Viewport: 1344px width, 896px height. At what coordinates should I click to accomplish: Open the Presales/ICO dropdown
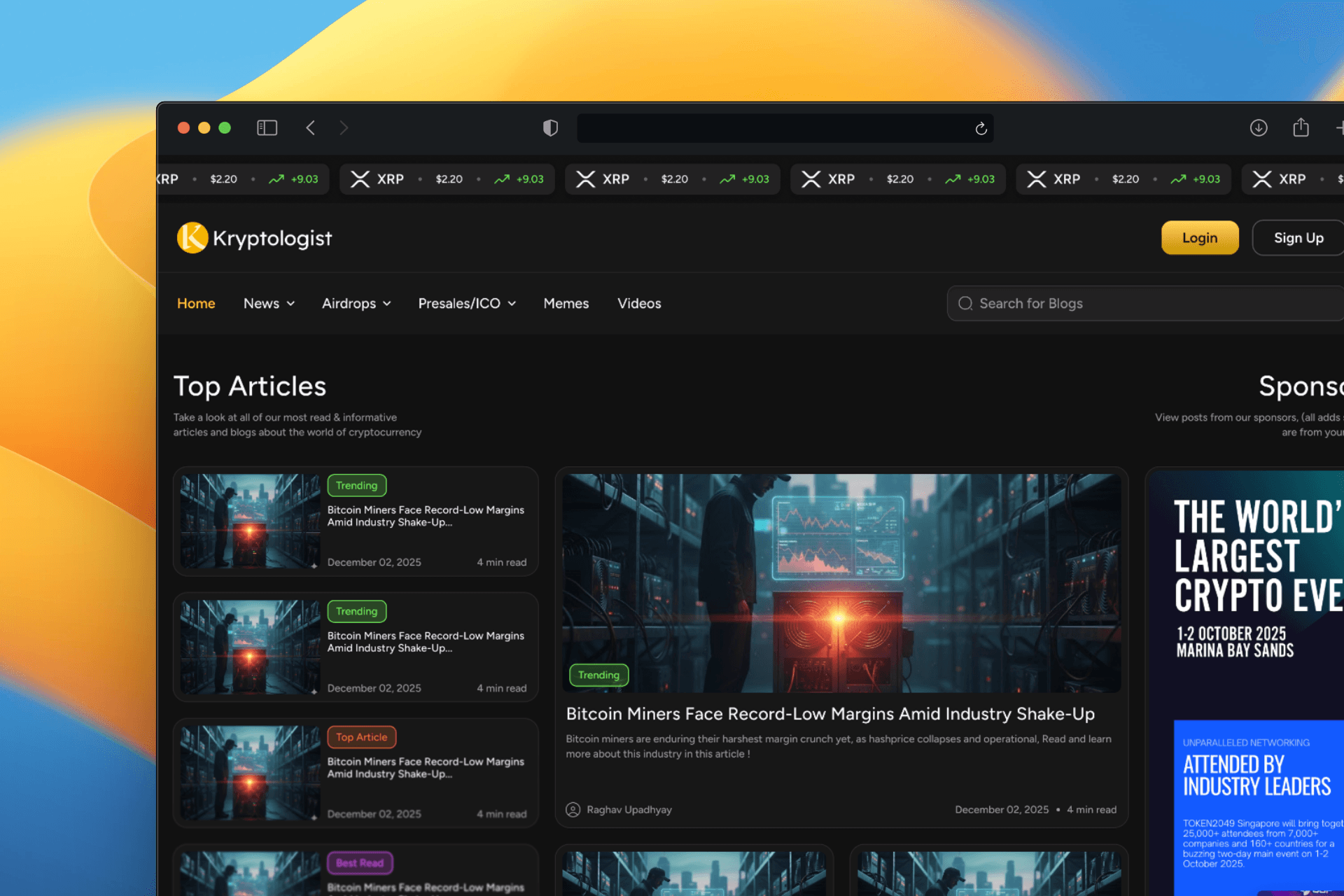pyautogui.click(x=467, y=303)
